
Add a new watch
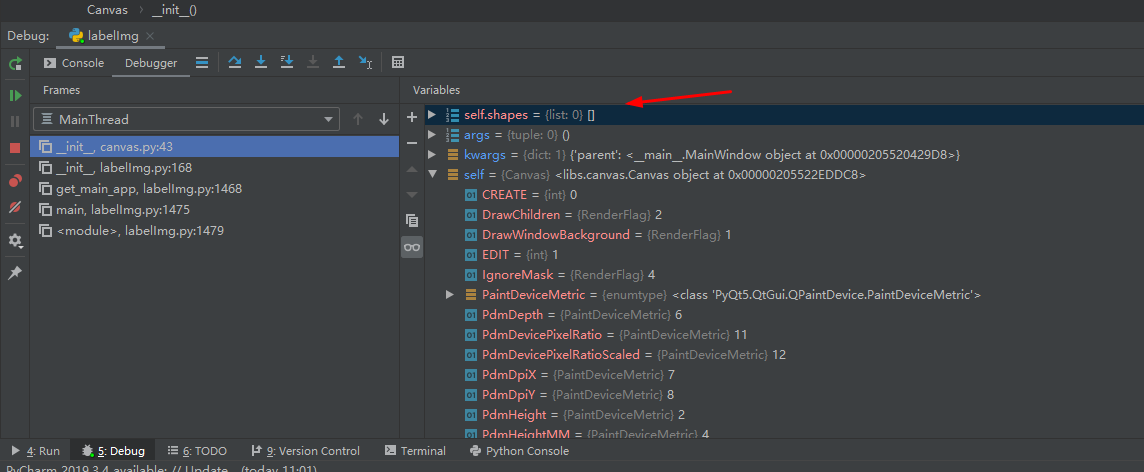[411, 117]
